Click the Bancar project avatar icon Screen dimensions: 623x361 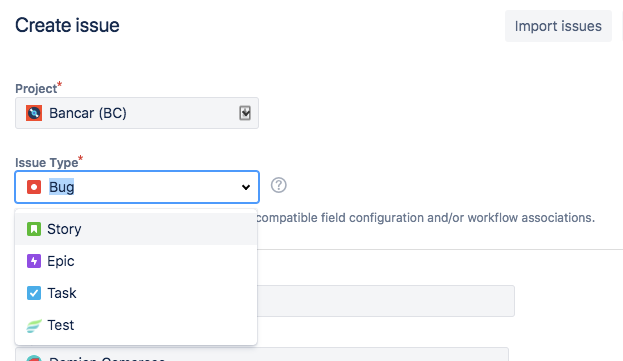[x=34, y=113]
